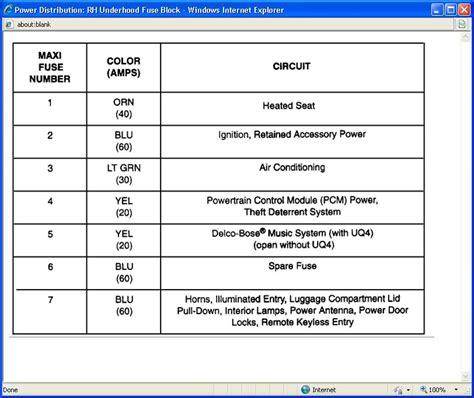The height and width of the screenshot is (398, 474).
Task: Click the compatibility view icon in address bar
Action: pos(462,24)
